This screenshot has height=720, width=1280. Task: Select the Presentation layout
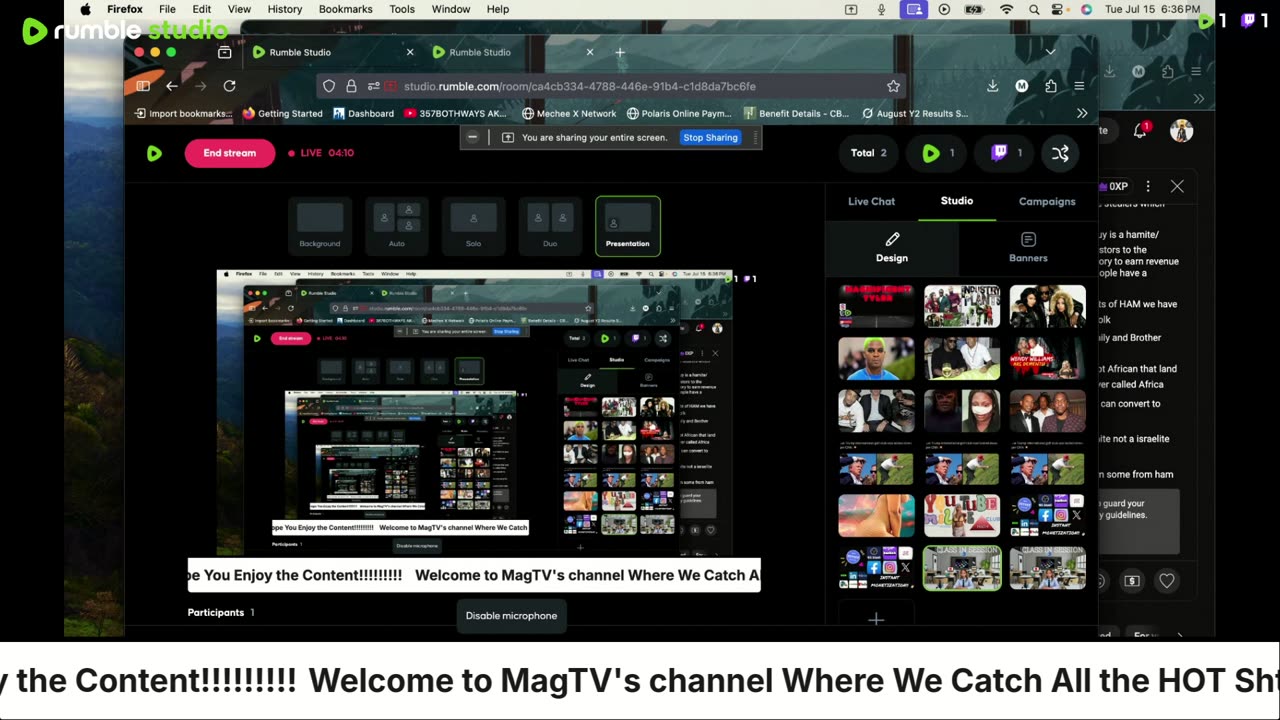(628, 226)
